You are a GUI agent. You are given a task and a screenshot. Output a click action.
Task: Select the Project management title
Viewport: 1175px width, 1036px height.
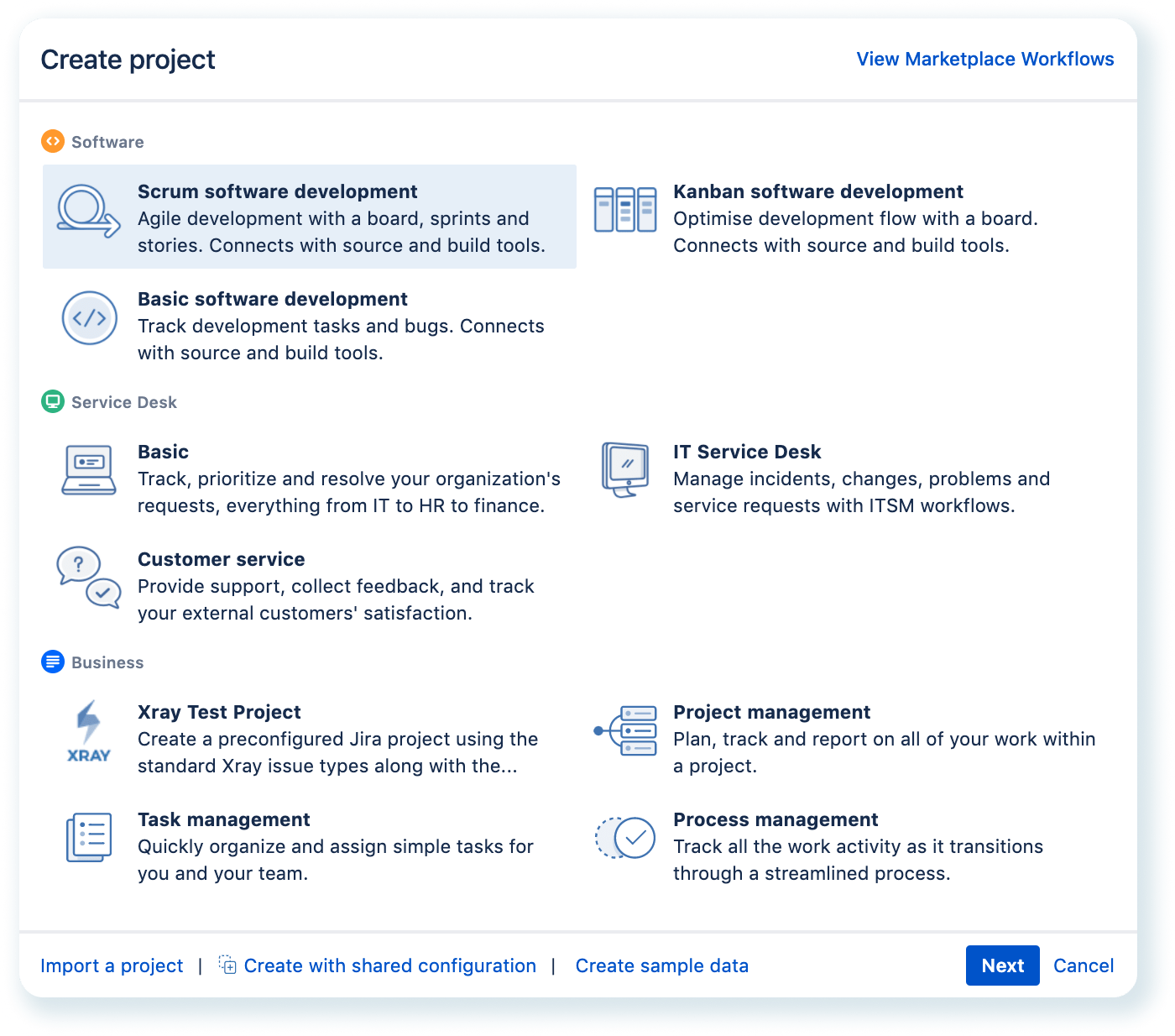tap(771, 712)
